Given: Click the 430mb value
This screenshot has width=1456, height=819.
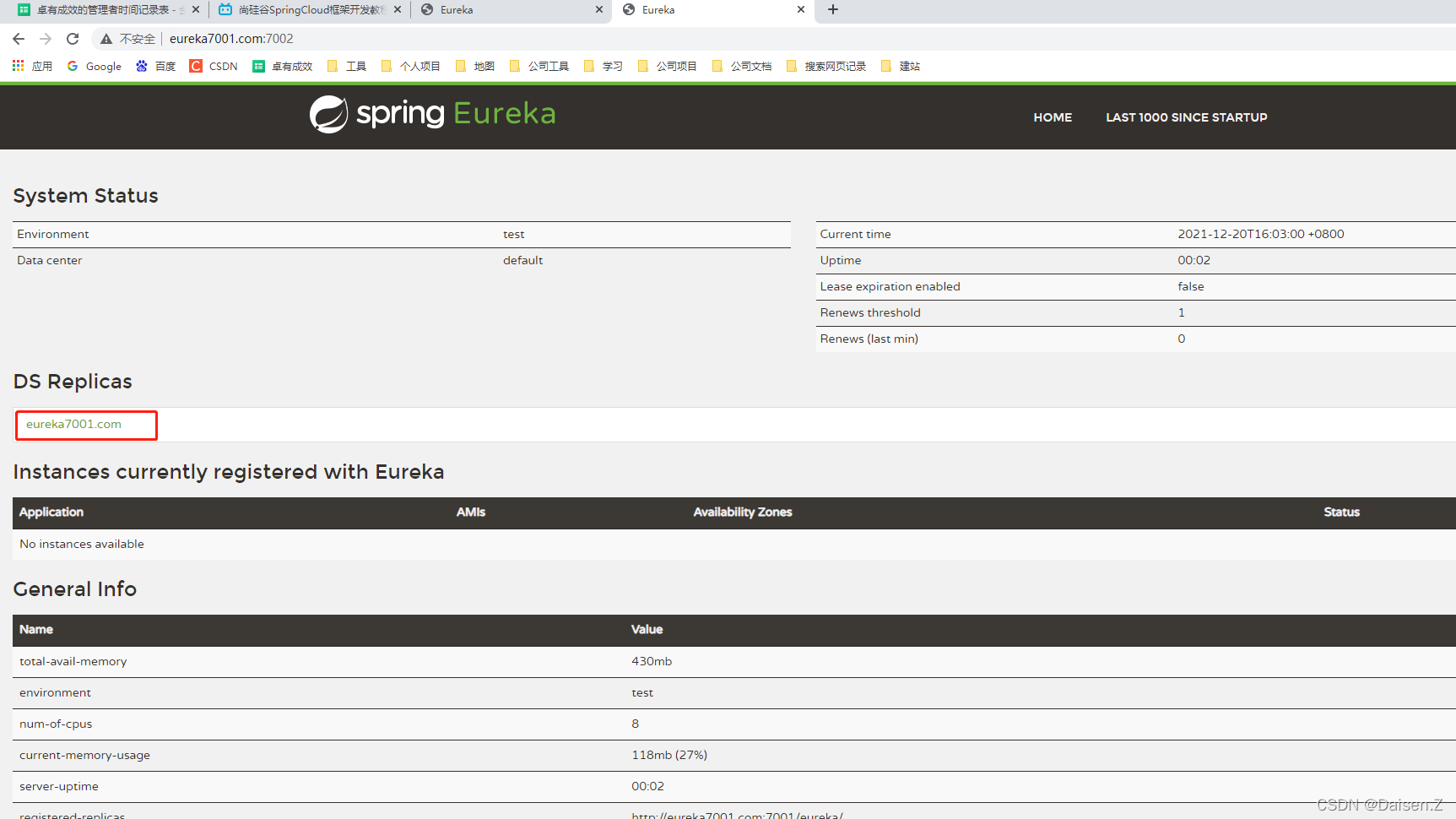Looking at the screenshot, I should coord(652,661).
